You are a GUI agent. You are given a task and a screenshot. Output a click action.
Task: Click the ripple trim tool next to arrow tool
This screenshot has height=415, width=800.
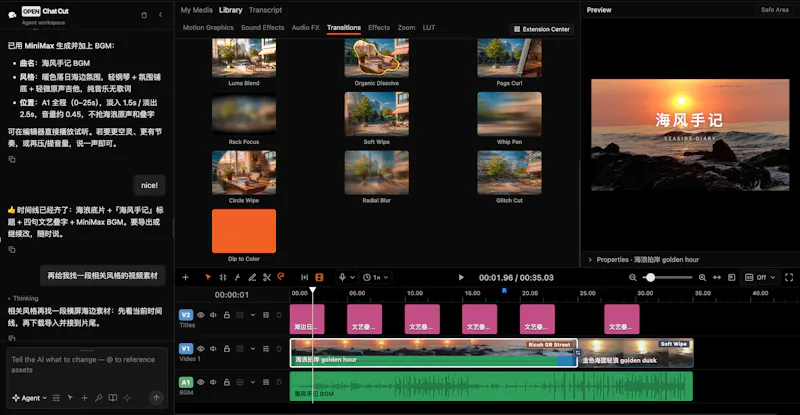click(223, 277)
